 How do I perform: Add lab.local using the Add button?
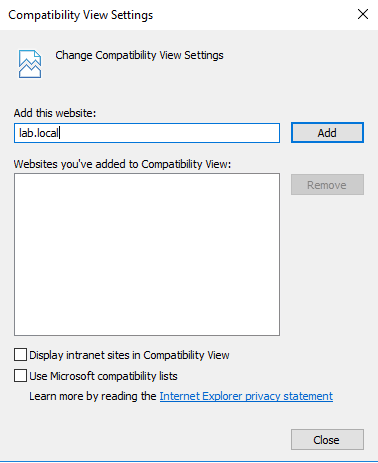327,133
